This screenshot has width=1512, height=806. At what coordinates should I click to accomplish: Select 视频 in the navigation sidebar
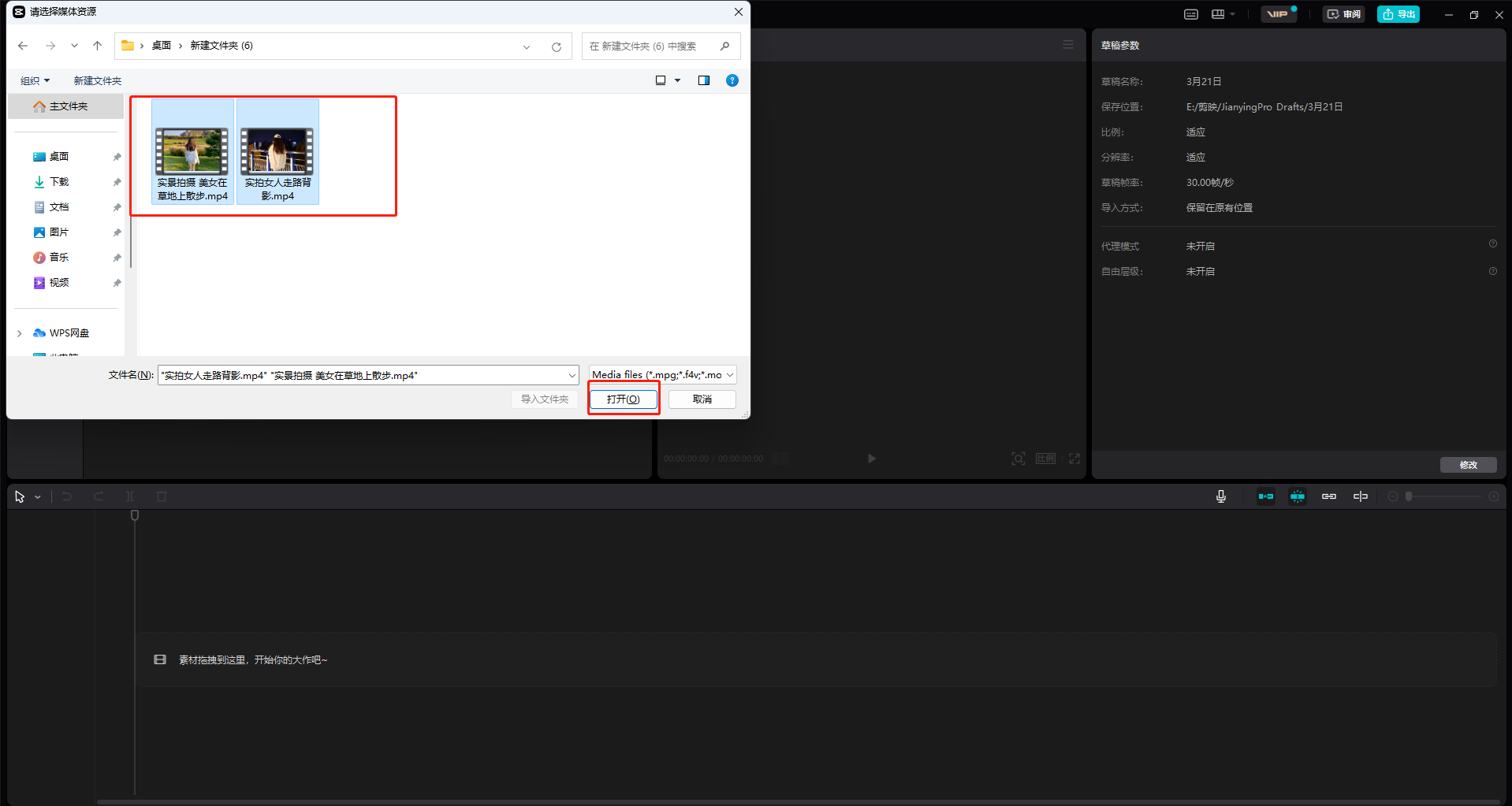pos(59,283)
